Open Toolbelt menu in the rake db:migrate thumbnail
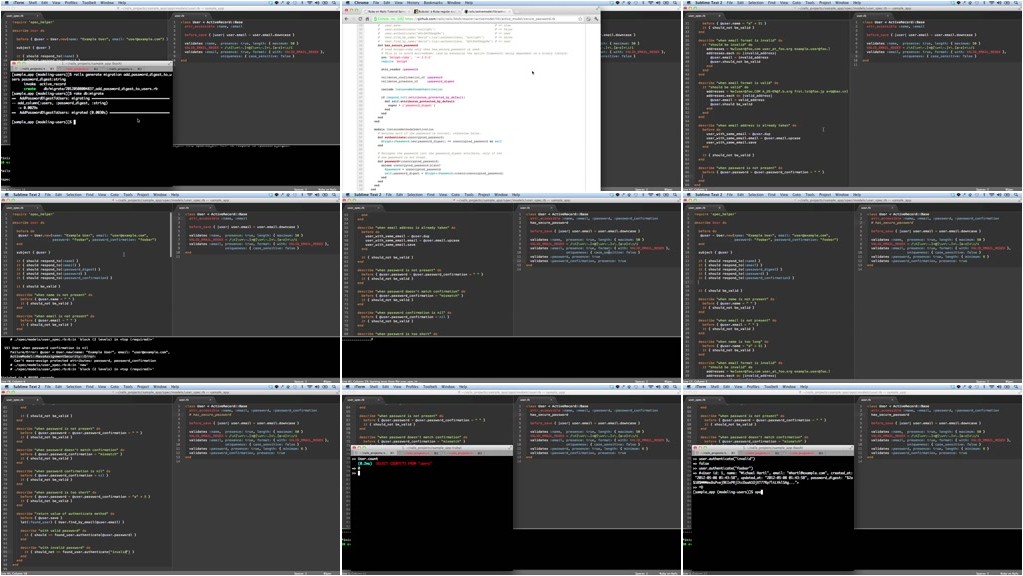This screenshot has height=576, width=1023. tap(89, 3)
